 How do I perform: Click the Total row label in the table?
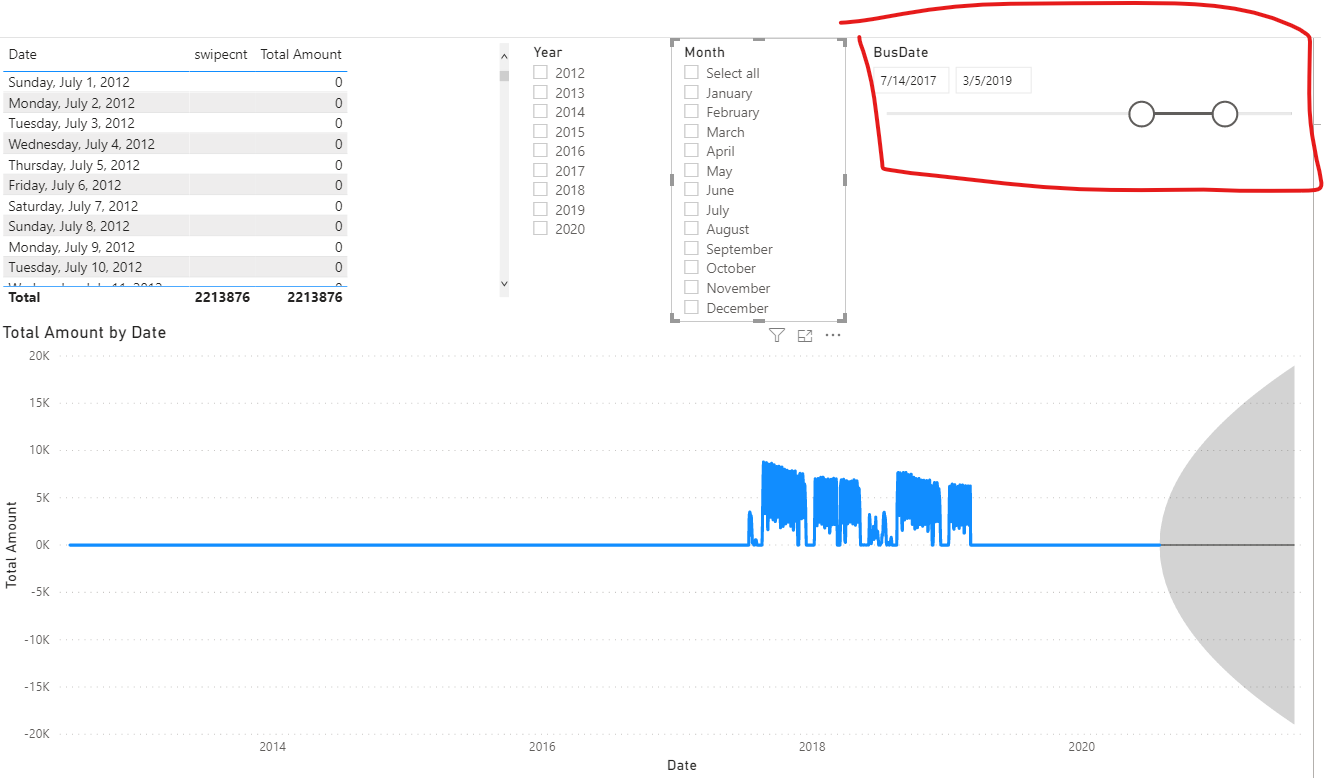[25, 297]
